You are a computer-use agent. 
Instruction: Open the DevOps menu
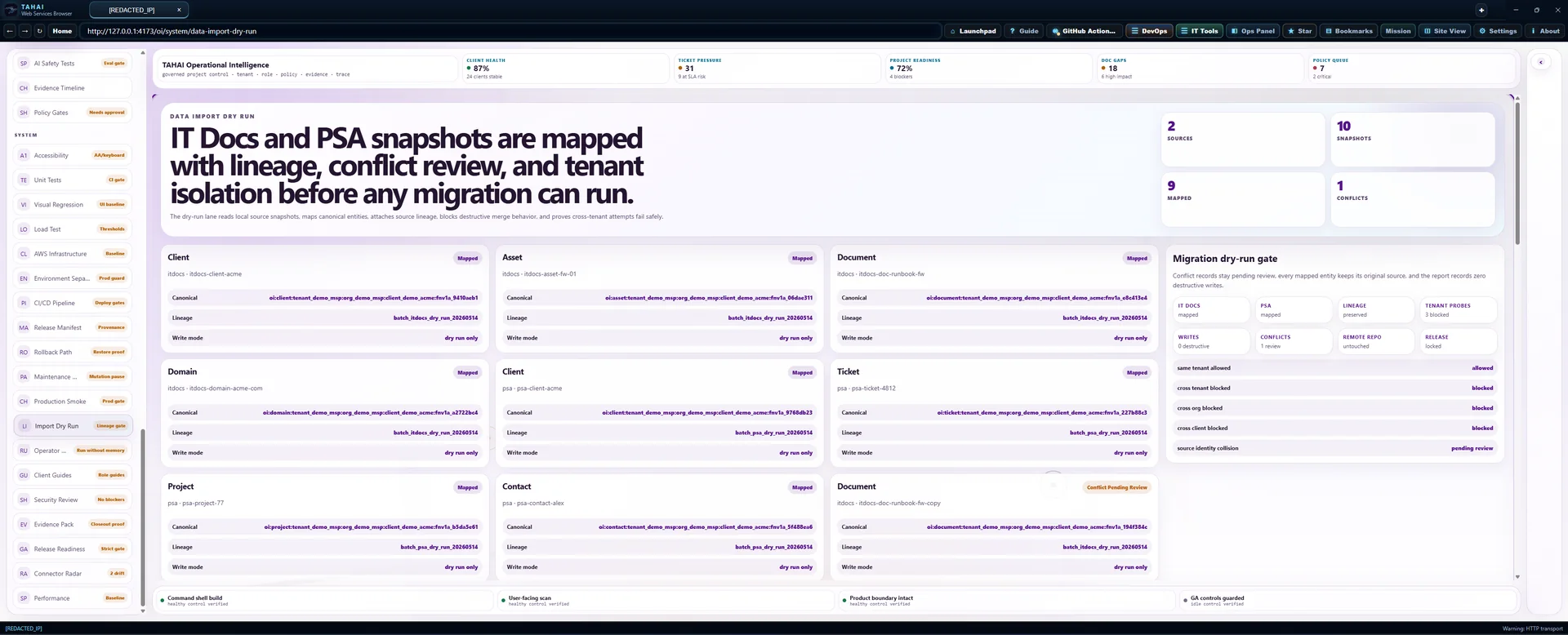click(x=1148, y=31)
